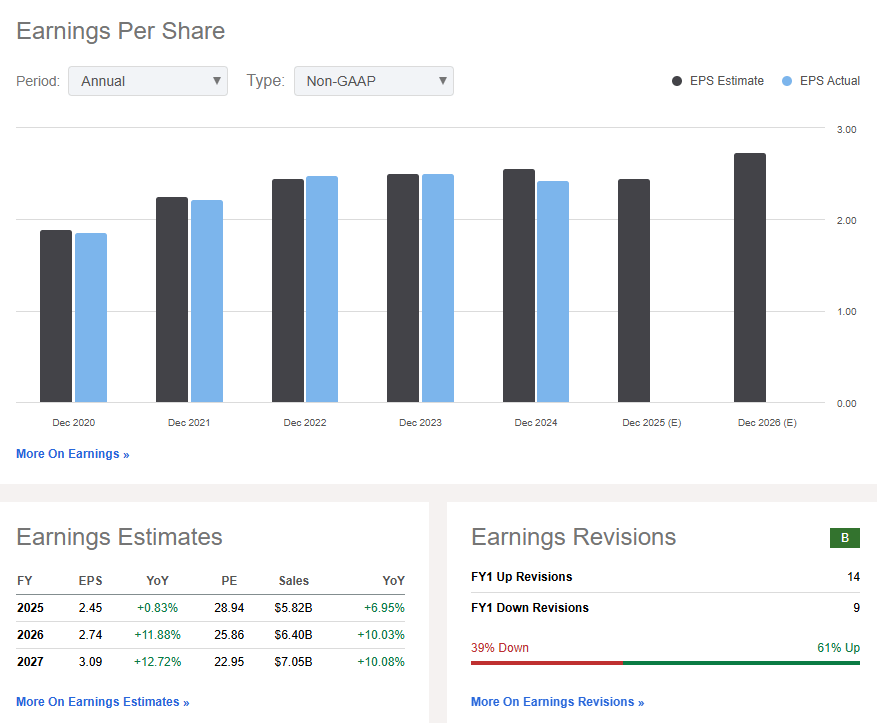Click the dark EPS Estimate legend dot

677,81
